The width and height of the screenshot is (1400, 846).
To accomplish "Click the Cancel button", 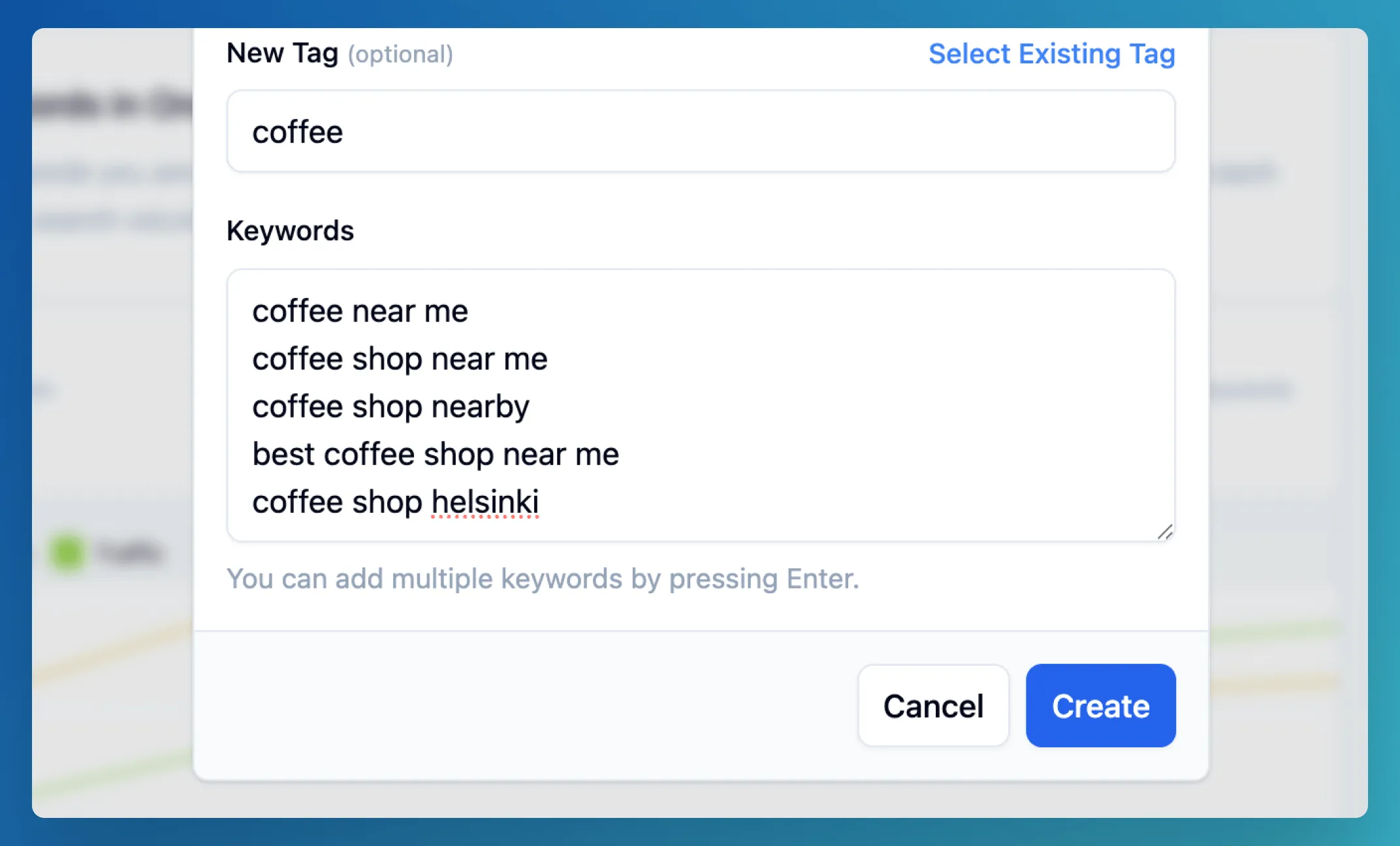I will pos(933,706).
